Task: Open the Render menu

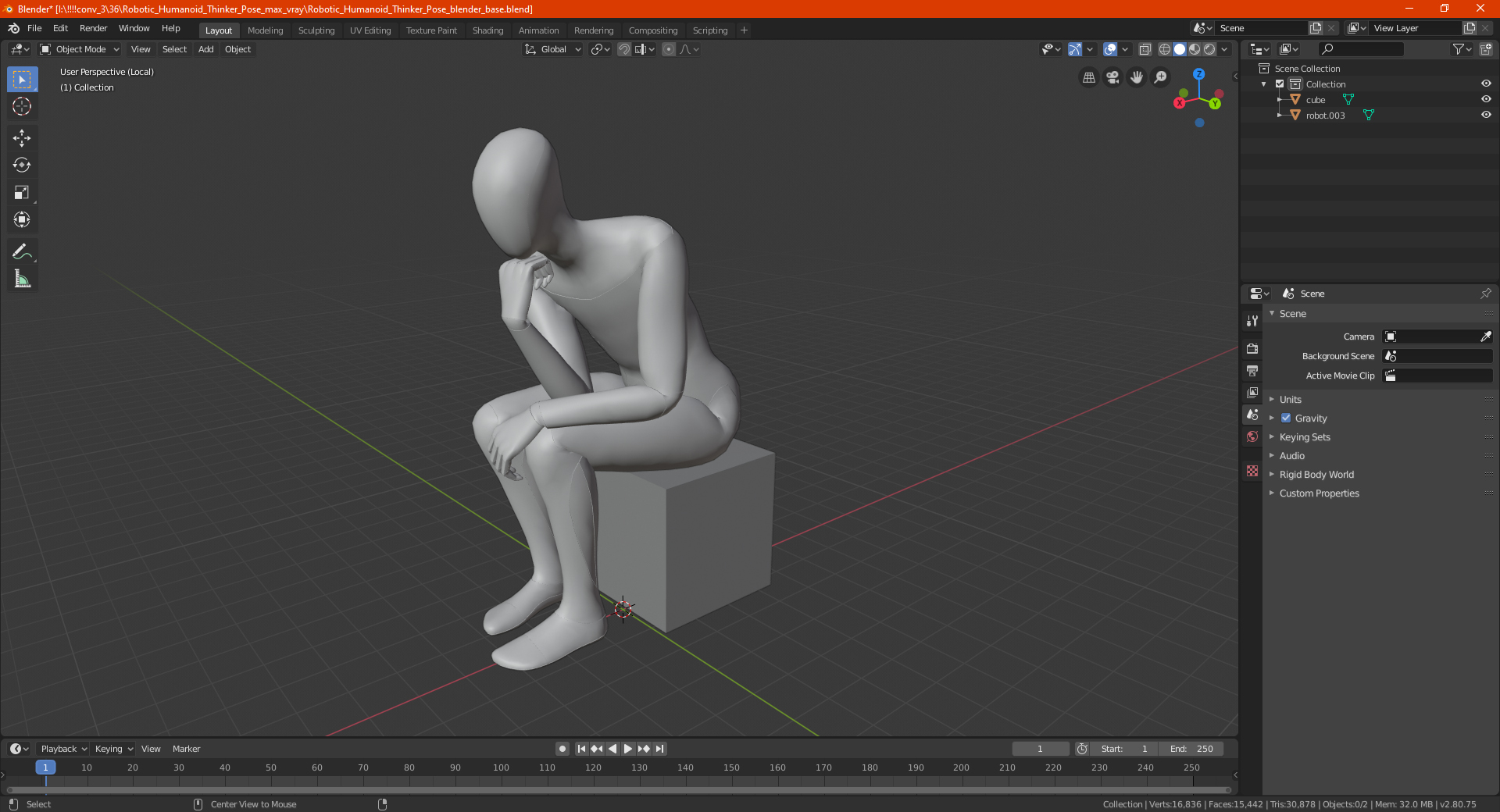Action: [93, 28]
